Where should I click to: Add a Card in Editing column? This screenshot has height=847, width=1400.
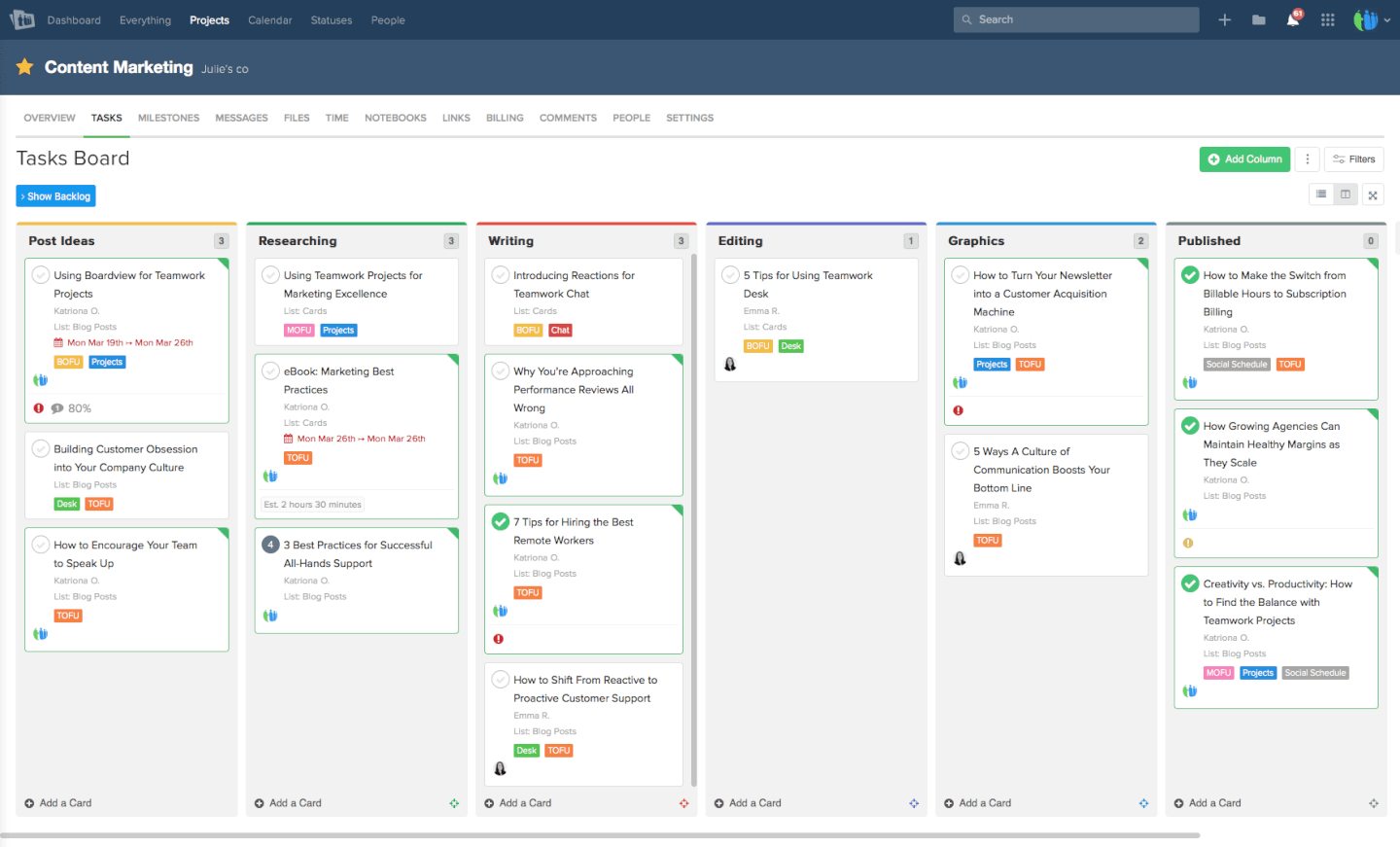[748, 803]
